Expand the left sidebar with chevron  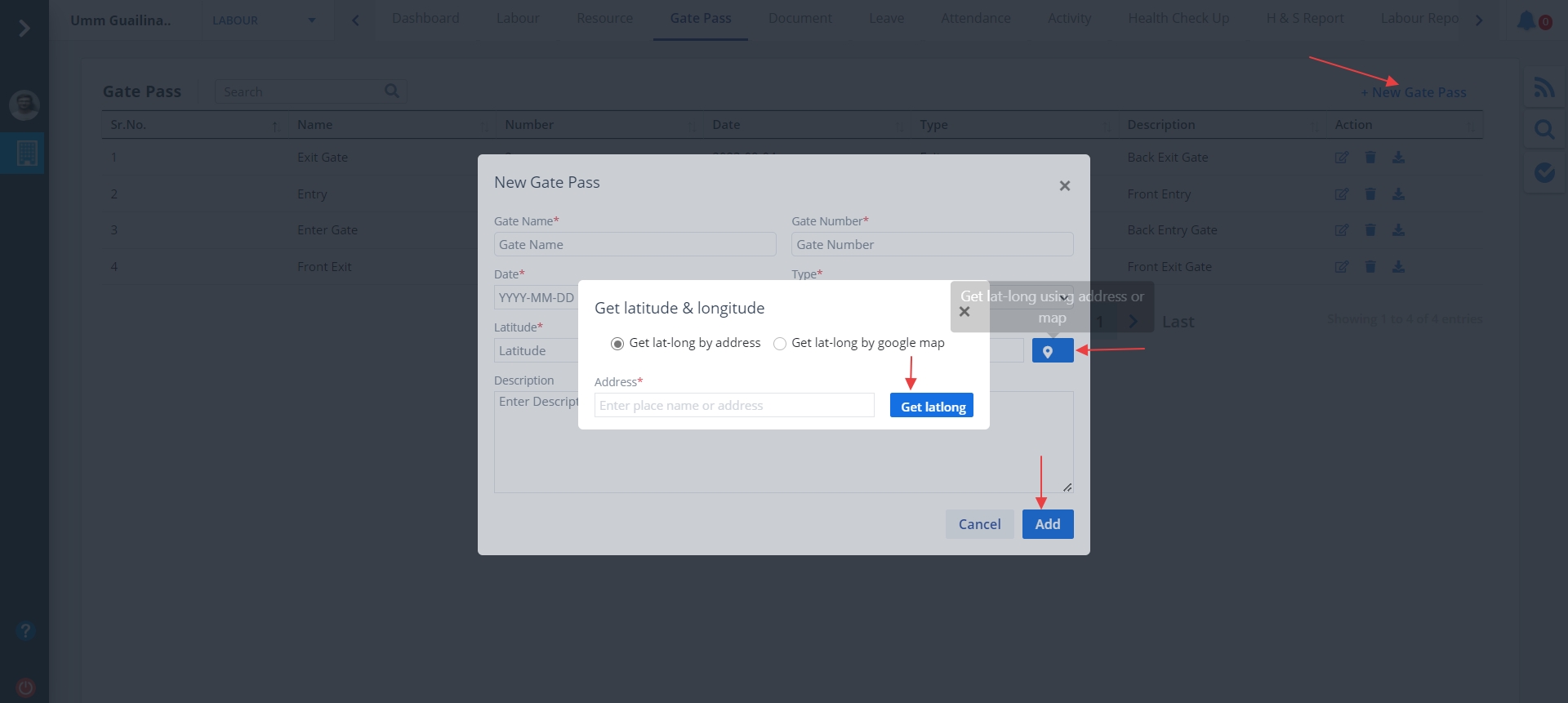tap(24, 29)
